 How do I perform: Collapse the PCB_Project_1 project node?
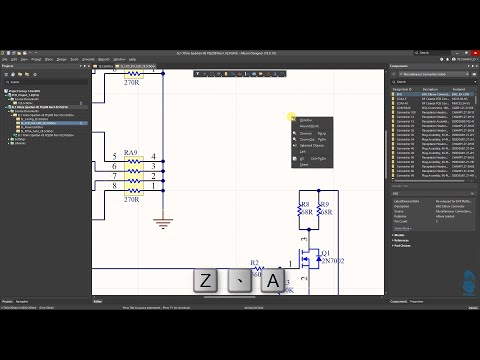coord(6,95)
